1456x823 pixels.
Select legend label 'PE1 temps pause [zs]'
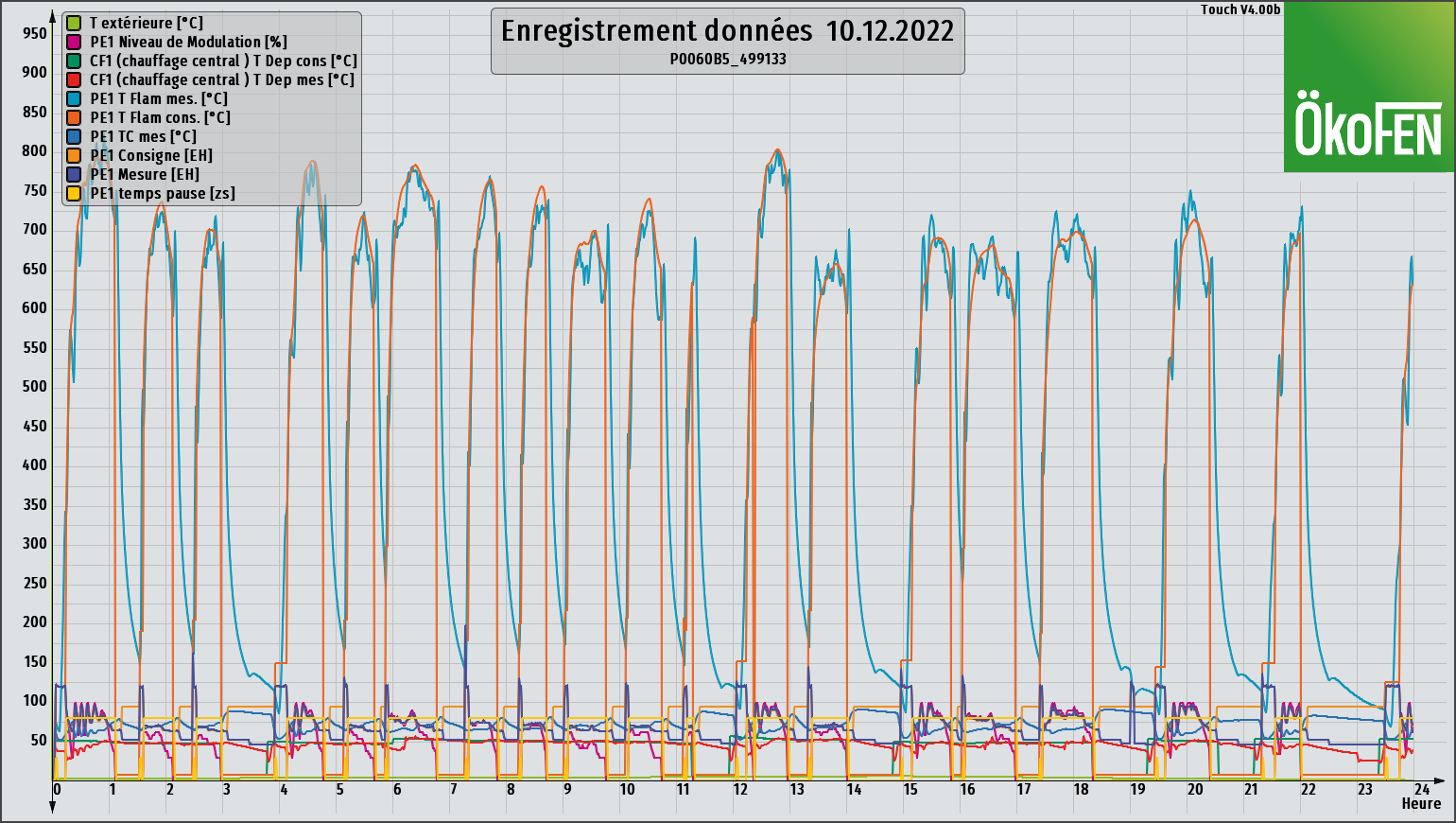[x=163, y=193]
